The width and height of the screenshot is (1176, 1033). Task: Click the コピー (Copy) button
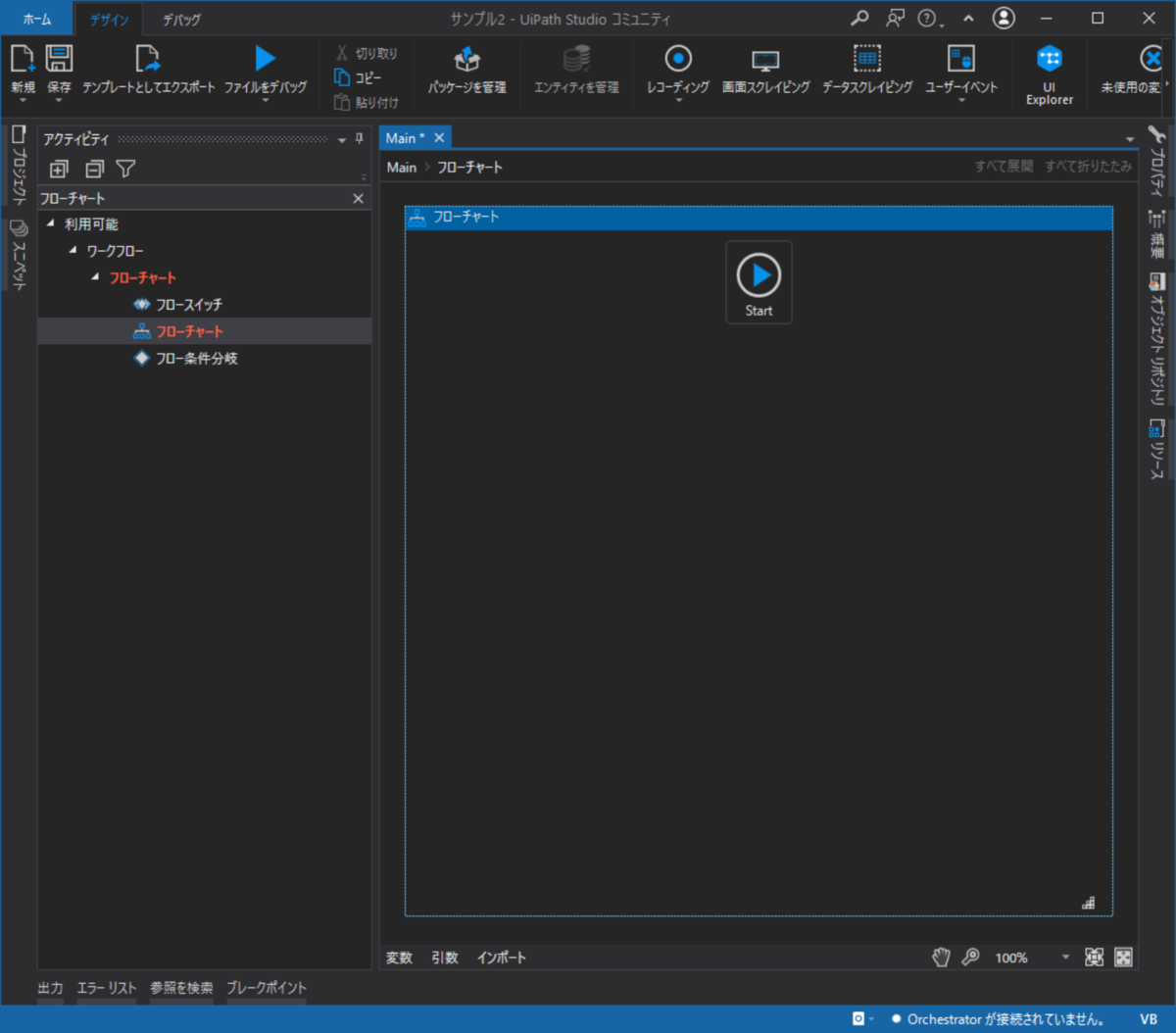coord(359,78)
